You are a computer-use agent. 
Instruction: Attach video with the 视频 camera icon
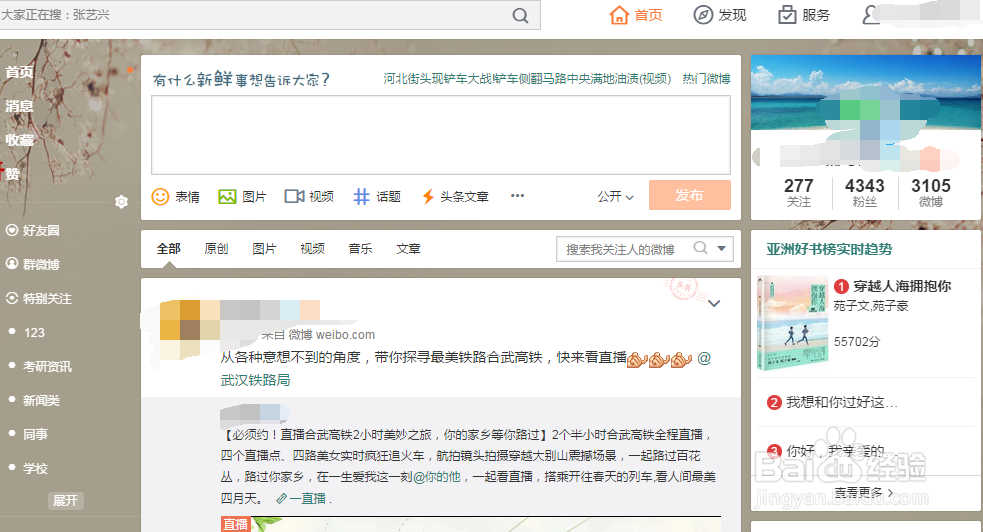point(294,197)
